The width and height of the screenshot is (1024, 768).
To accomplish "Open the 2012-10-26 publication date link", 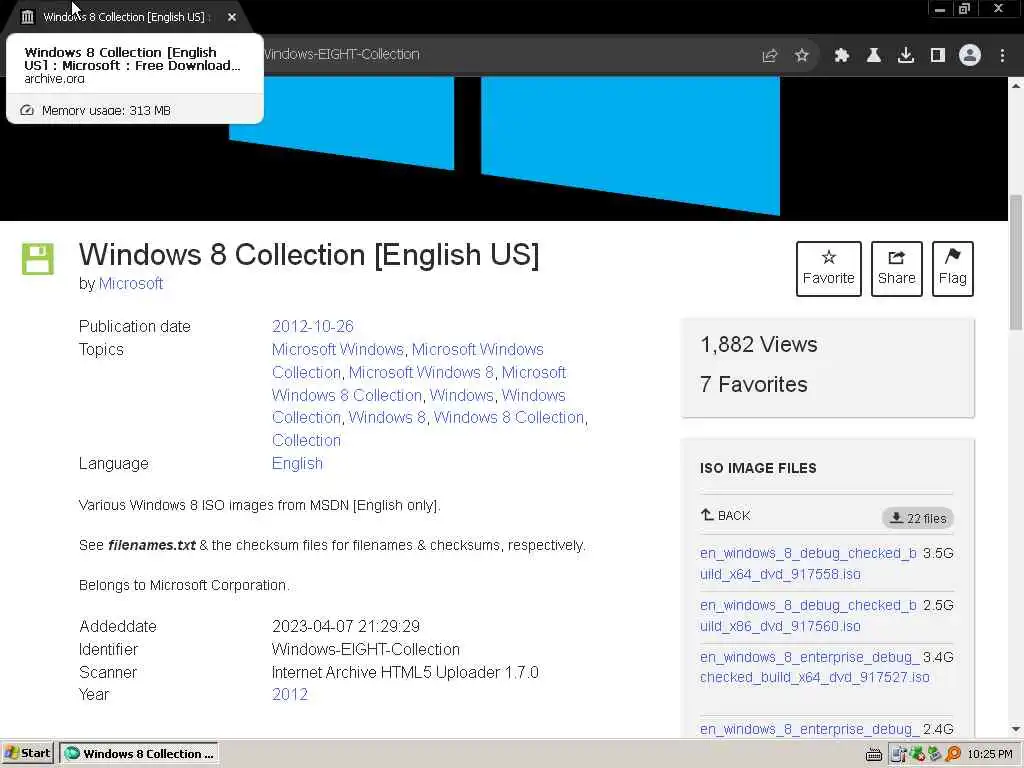I will click(x=312, y=326).
